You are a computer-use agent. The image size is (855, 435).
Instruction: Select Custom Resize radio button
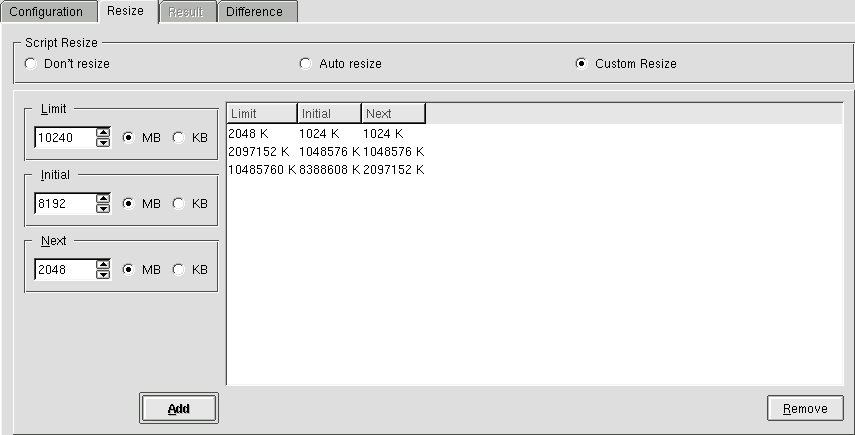coord(582,64)
